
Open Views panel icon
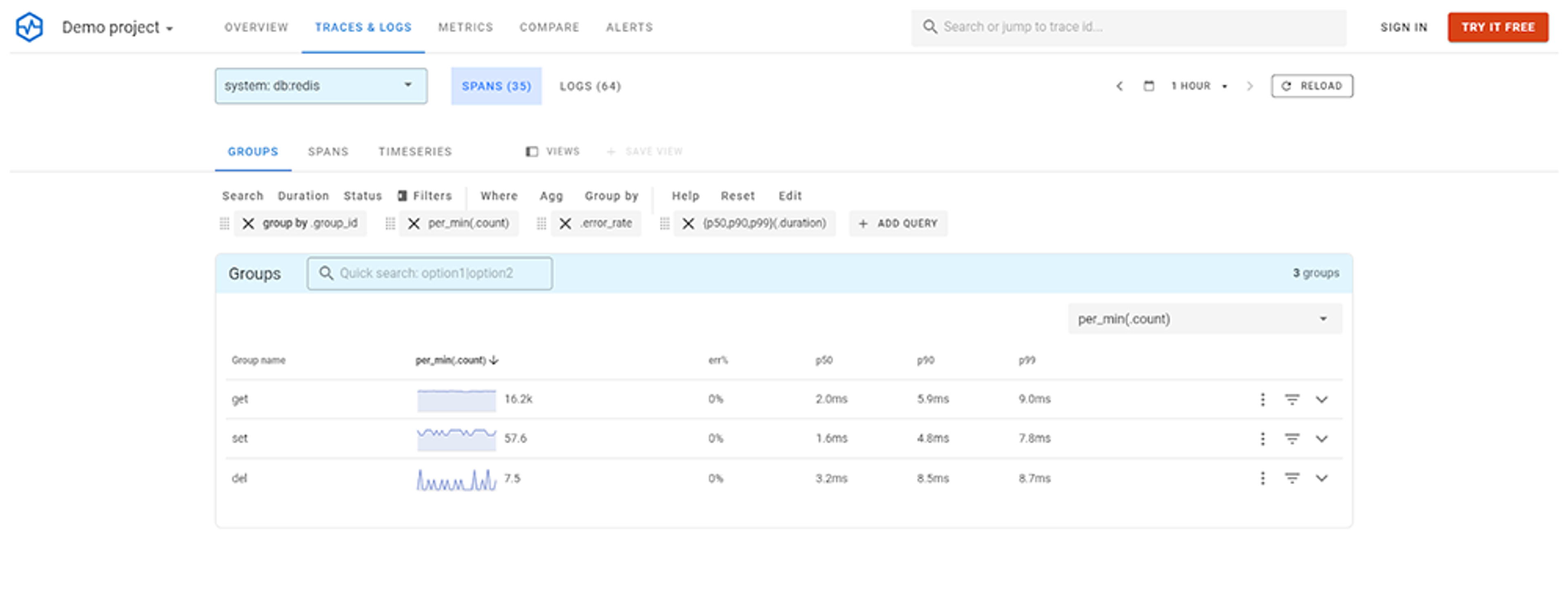point(531,151)
